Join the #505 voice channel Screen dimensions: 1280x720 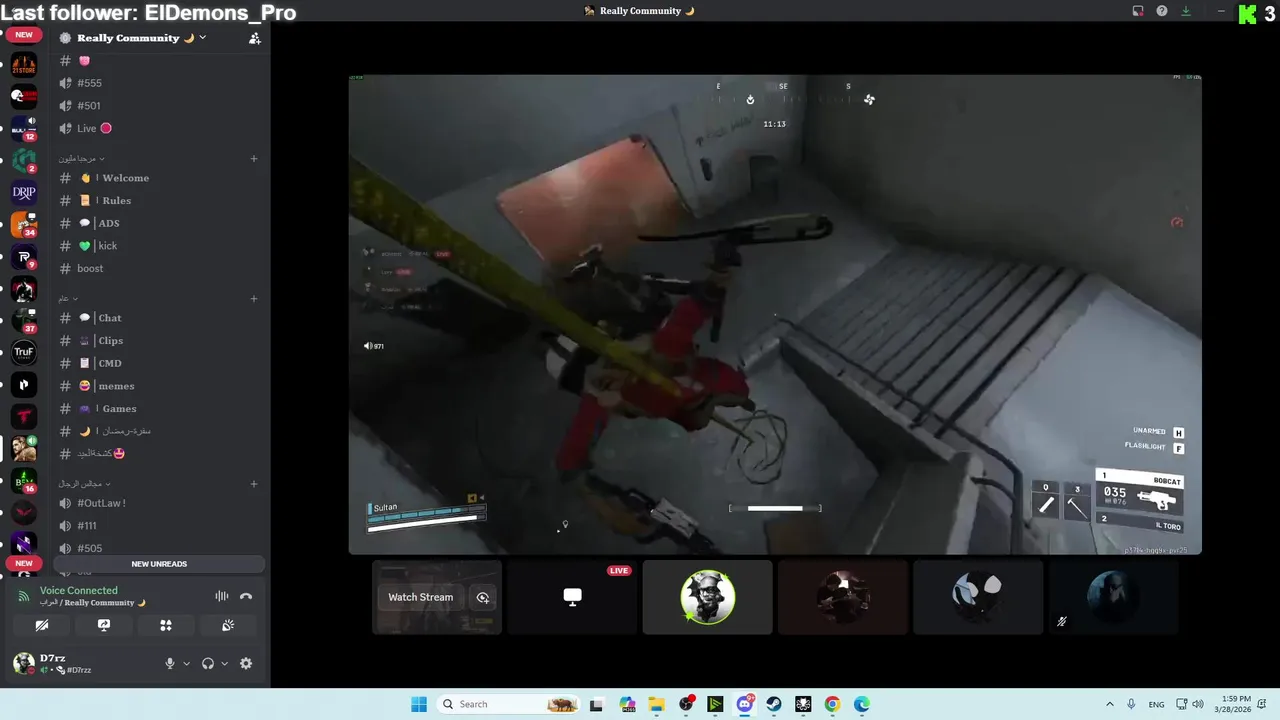159,548
